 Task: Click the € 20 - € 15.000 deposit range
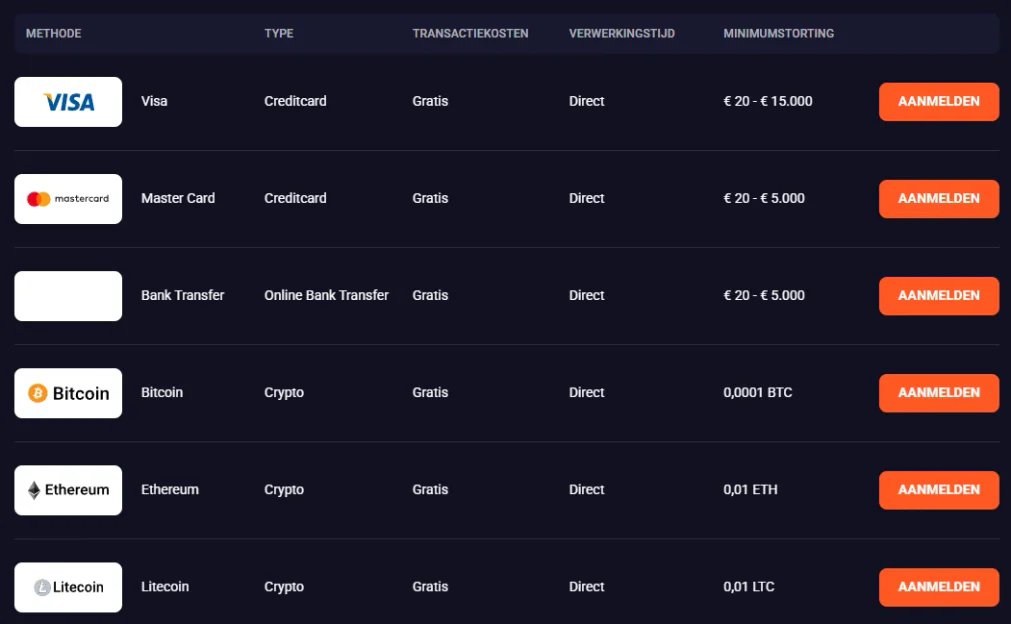pyautogui.click(x=768, y=101)
